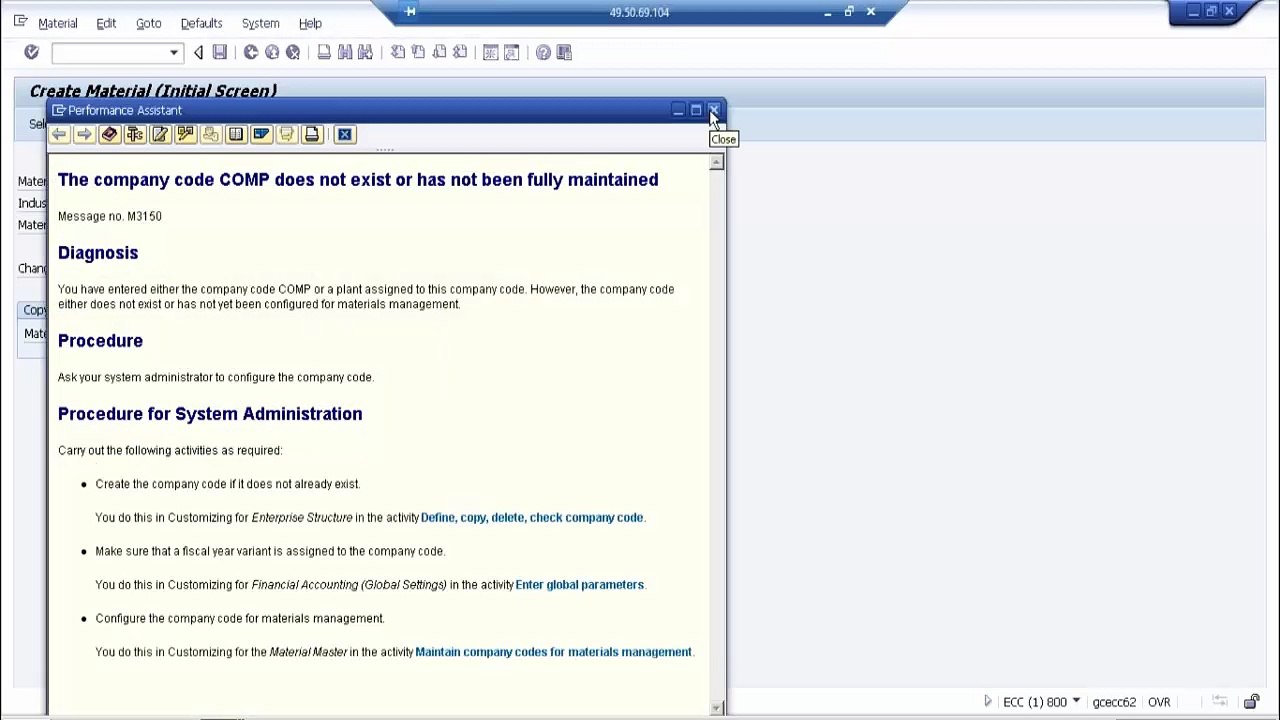Viewport: 1280px width, 720px height.
Task: Click the Procedure for System Administration heading
Action: tap(210, 414)
